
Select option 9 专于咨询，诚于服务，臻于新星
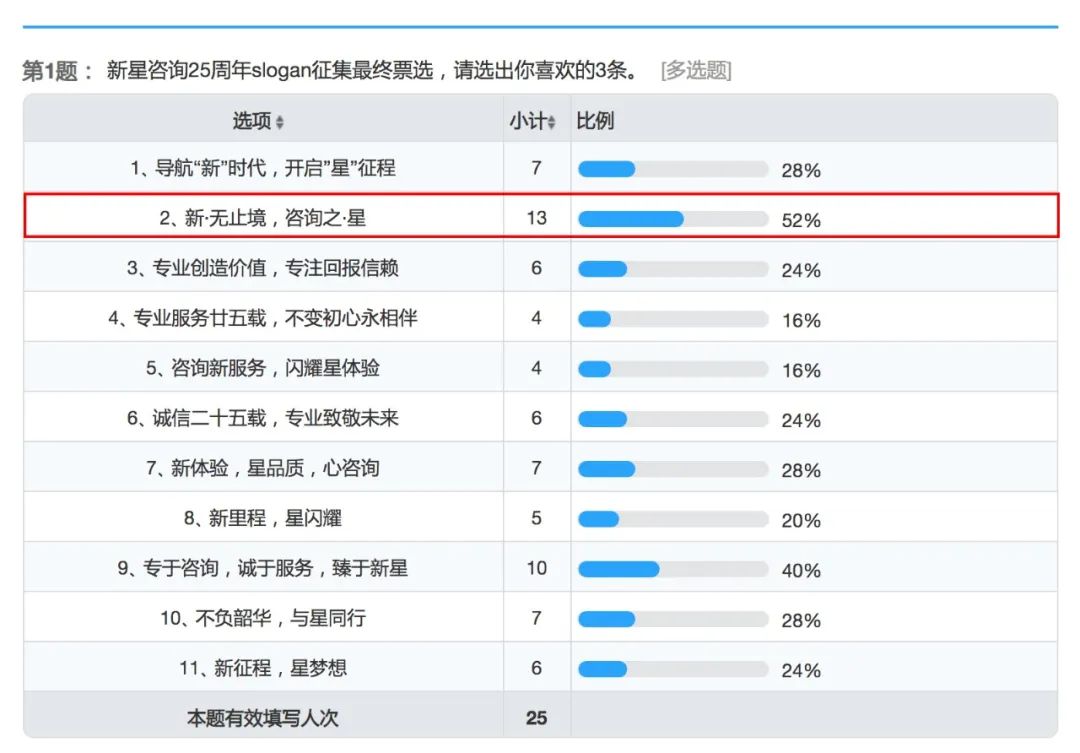click(263, 568)
